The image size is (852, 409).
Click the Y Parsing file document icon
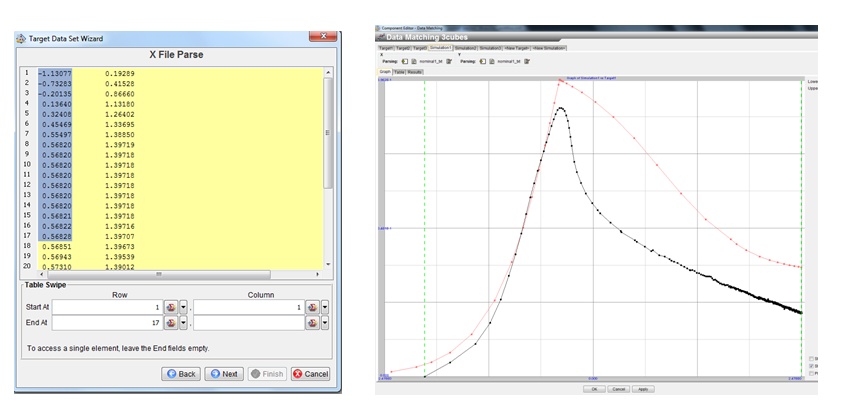(x=492, y=61)
